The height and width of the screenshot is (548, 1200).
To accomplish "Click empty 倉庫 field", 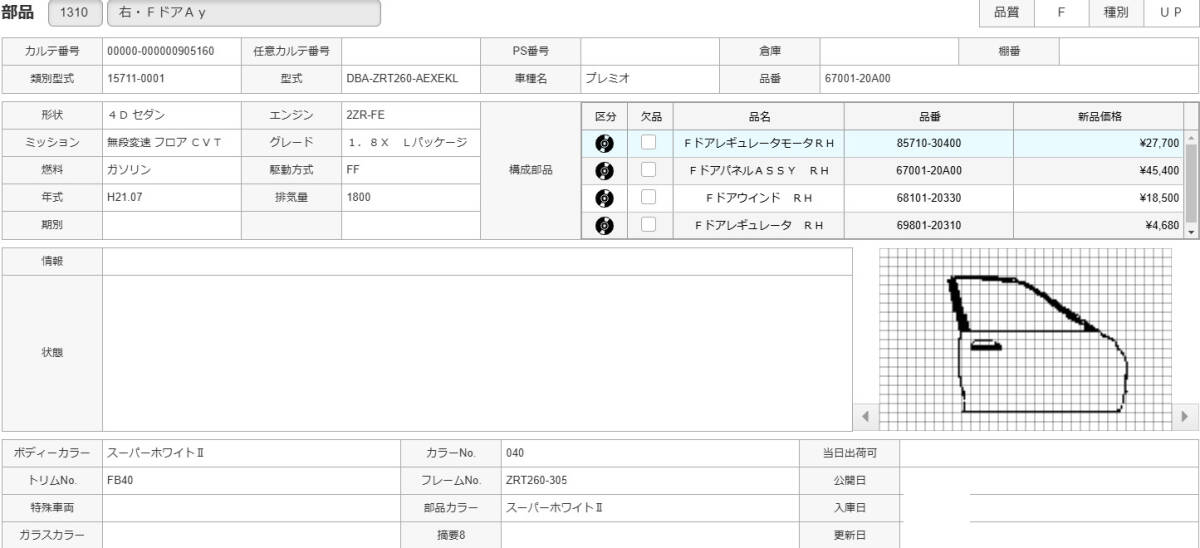I will [x=889, y=51].
